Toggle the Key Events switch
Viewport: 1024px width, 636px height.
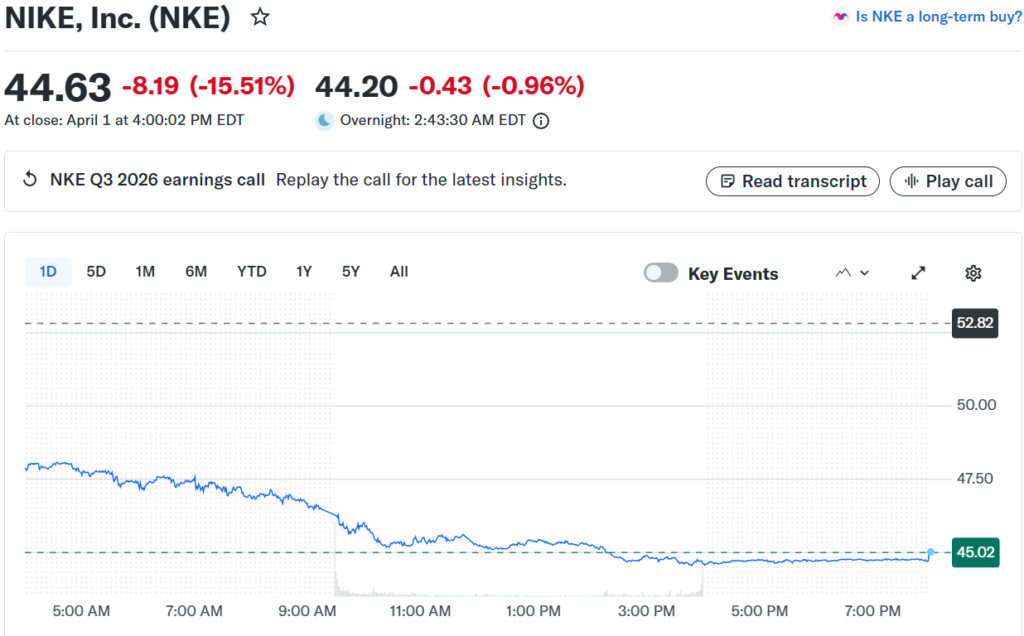661,273
